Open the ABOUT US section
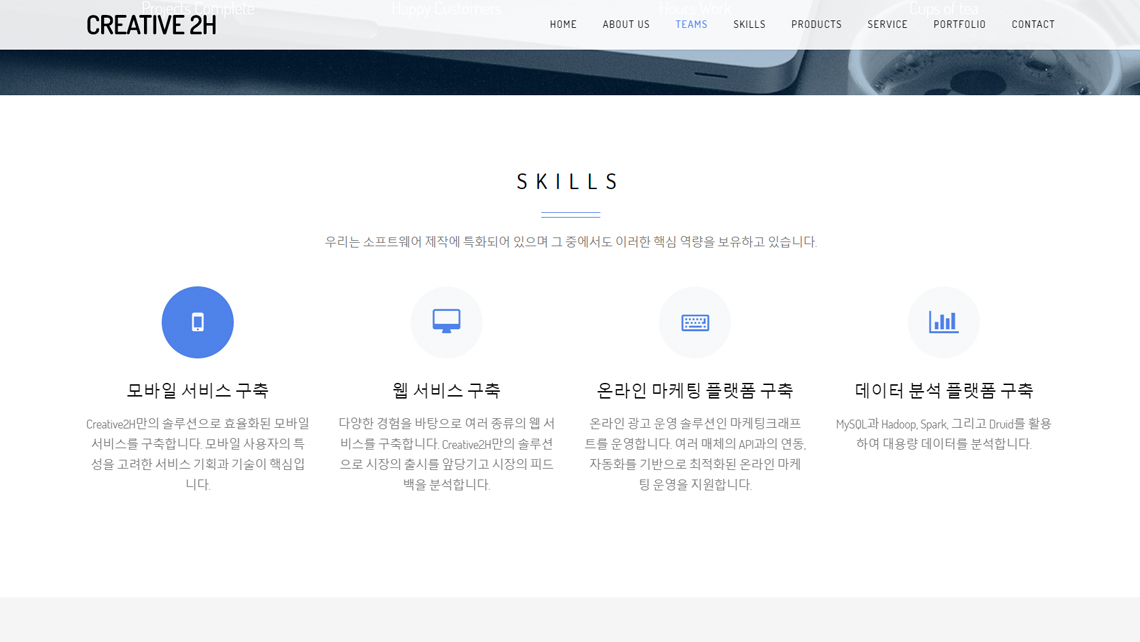 626,24
